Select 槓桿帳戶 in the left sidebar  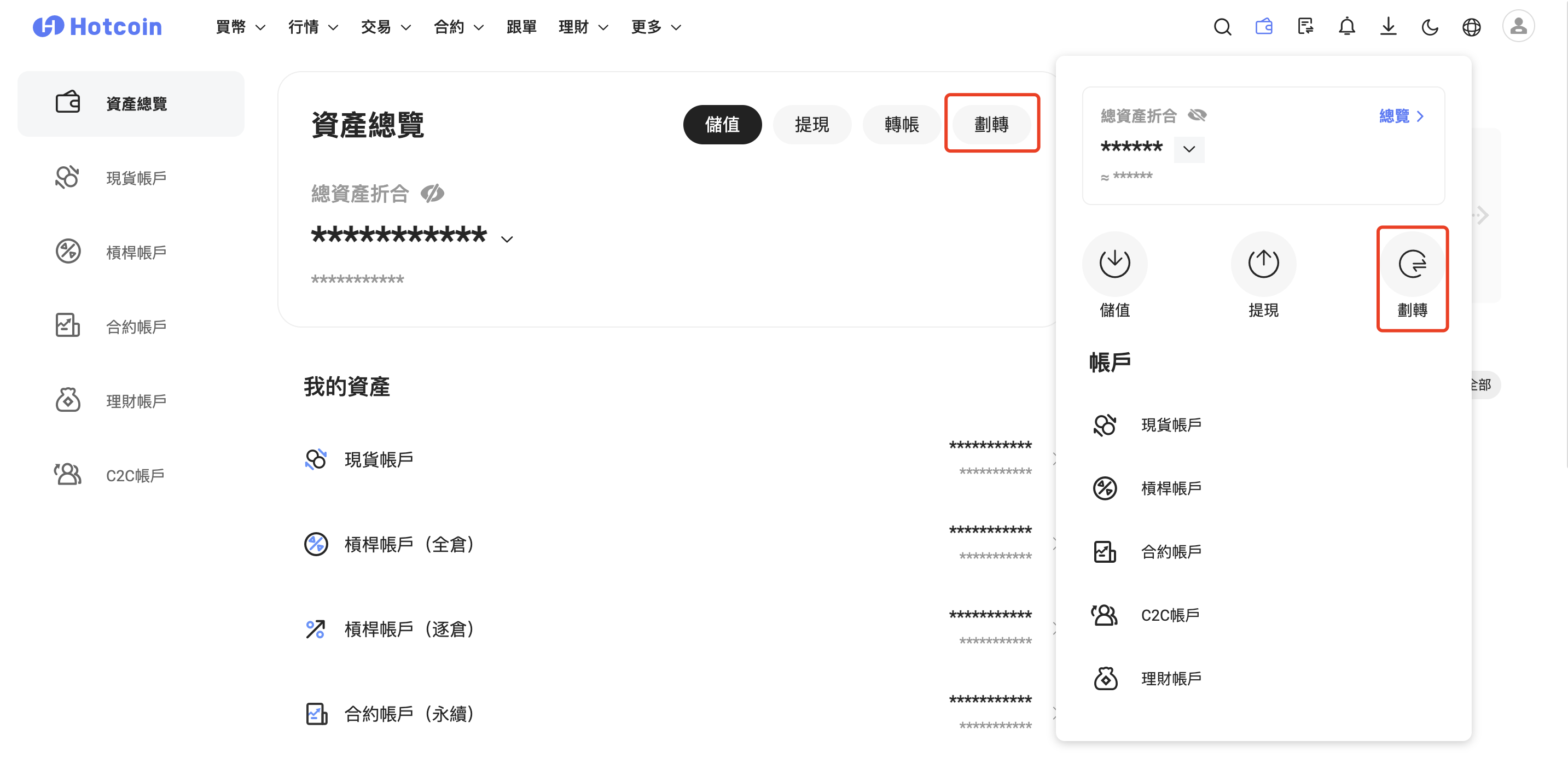[135, 252]
